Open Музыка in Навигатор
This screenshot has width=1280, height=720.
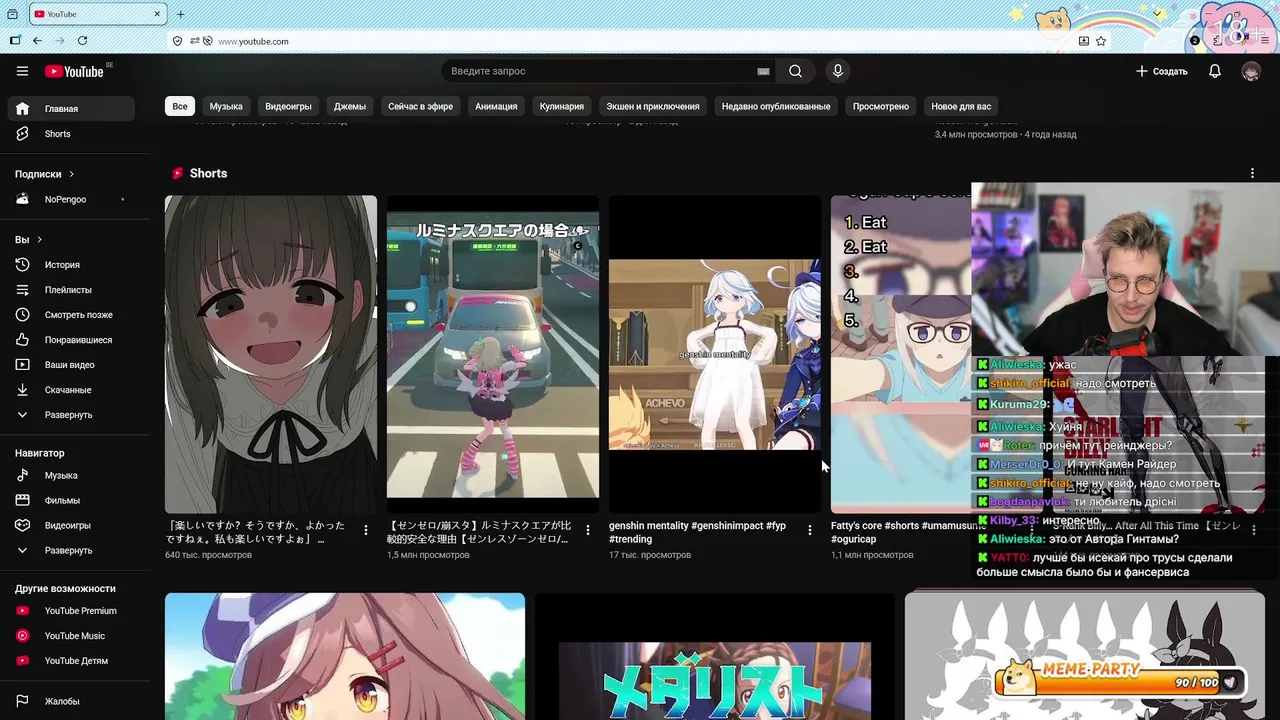coord(70,475)
